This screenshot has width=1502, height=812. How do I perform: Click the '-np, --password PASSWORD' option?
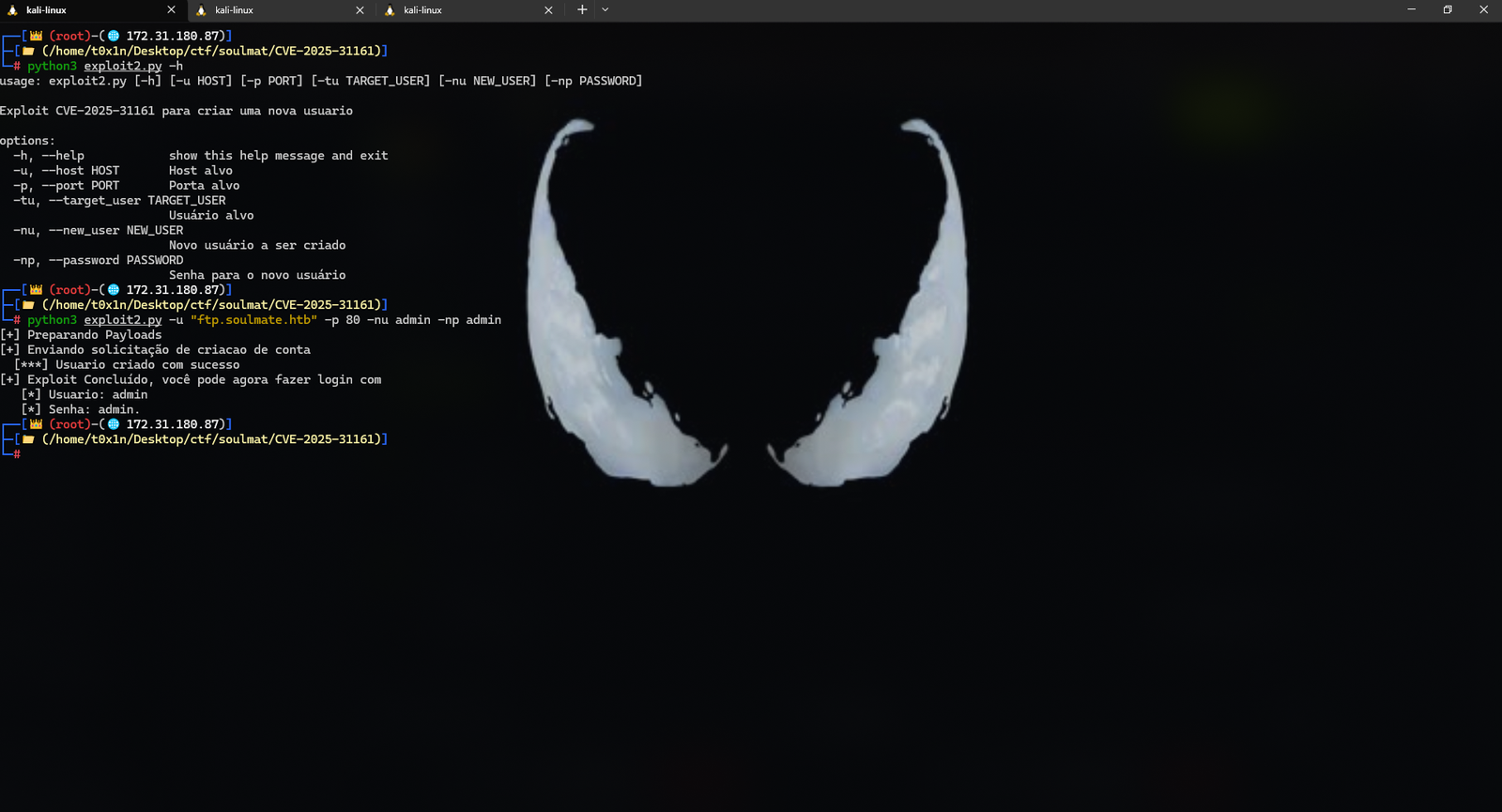[x=99, y=261]
